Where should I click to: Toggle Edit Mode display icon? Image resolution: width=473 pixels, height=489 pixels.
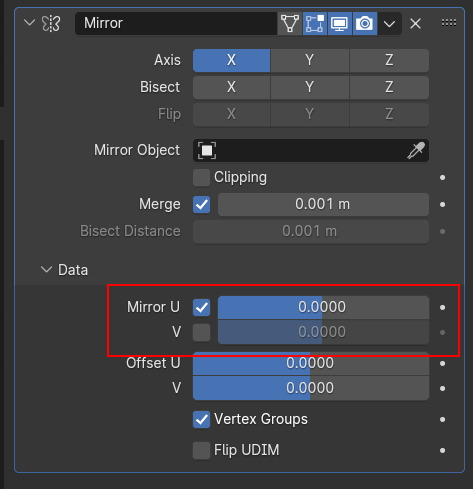(x=315, y=23)
